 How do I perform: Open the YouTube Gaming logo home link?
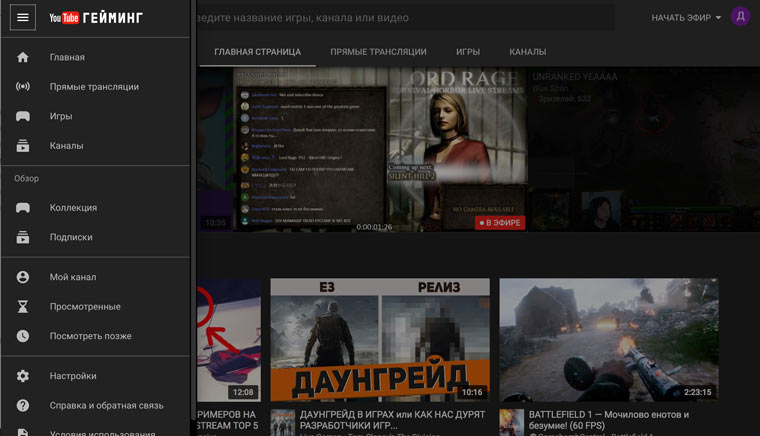pyautogui.click(x=96, y=18)
